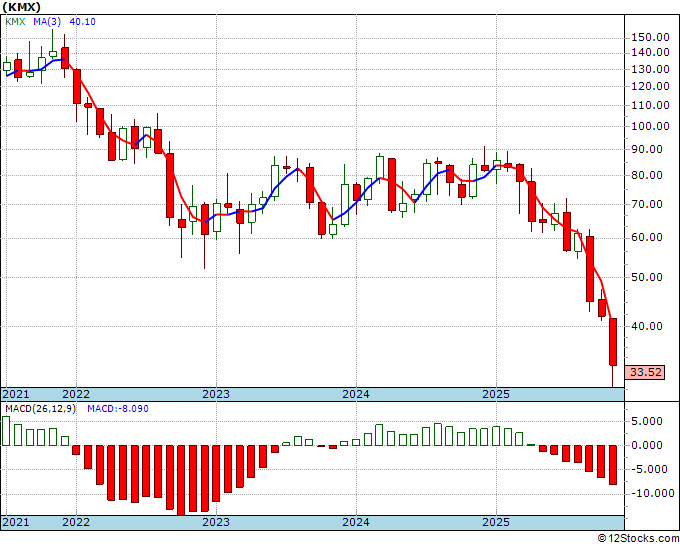Click the last red candlestick near 40.00
The width and height of the screenshot is (680, 546).
click(x=613, y=342)
